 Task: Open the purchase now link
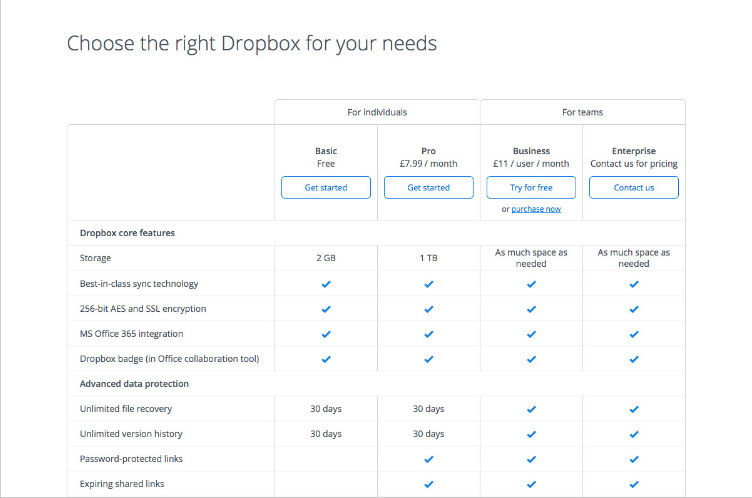[536, 209]
